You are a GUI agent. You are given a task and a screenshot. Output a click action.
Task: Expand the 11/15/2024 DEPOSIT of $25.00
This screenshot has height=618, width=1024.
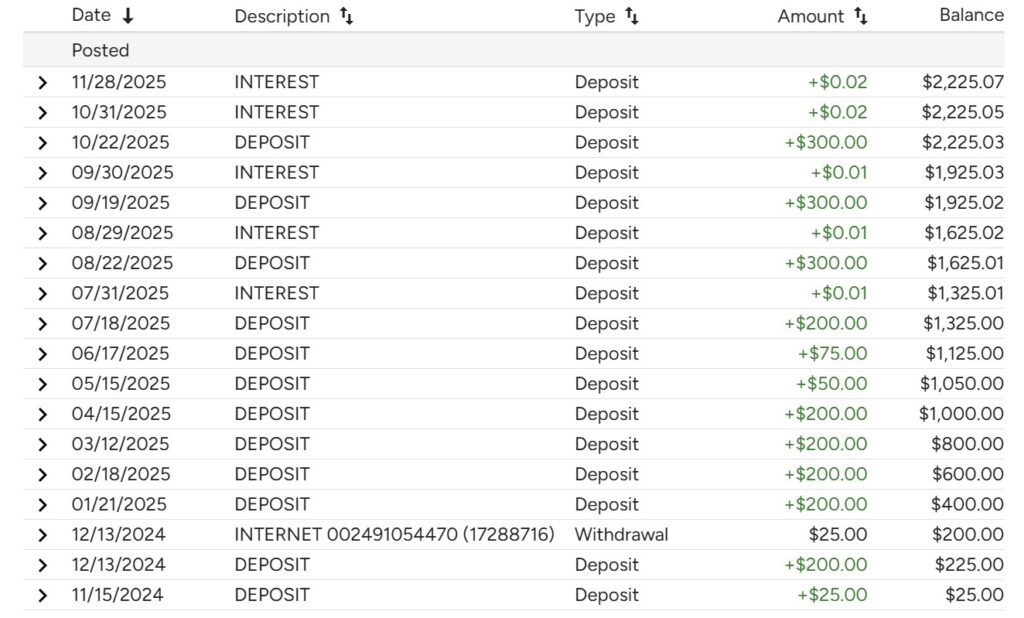(x=42, y=596)
